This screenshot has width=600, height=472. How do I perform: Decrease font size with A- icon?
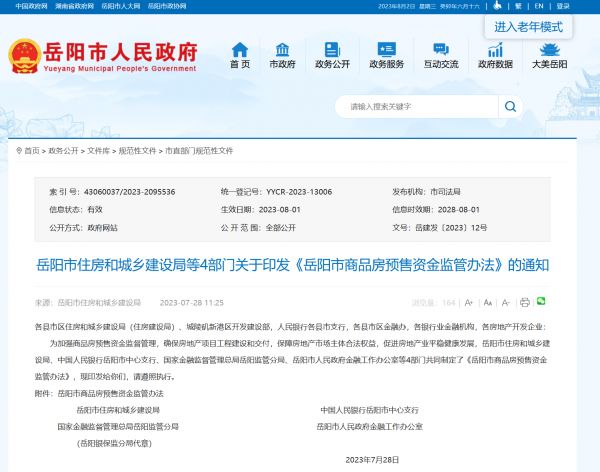coord(505,303)
